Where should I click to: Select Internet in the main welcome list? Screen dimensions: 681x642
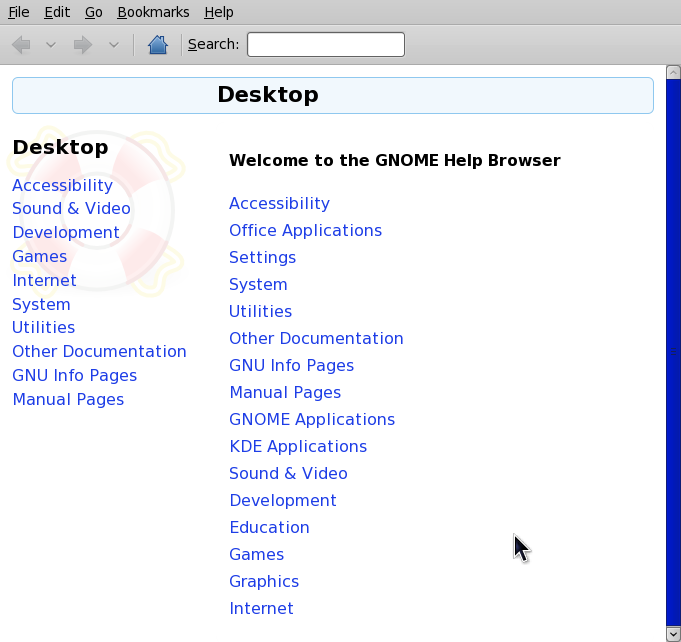[x=261, y=609]
